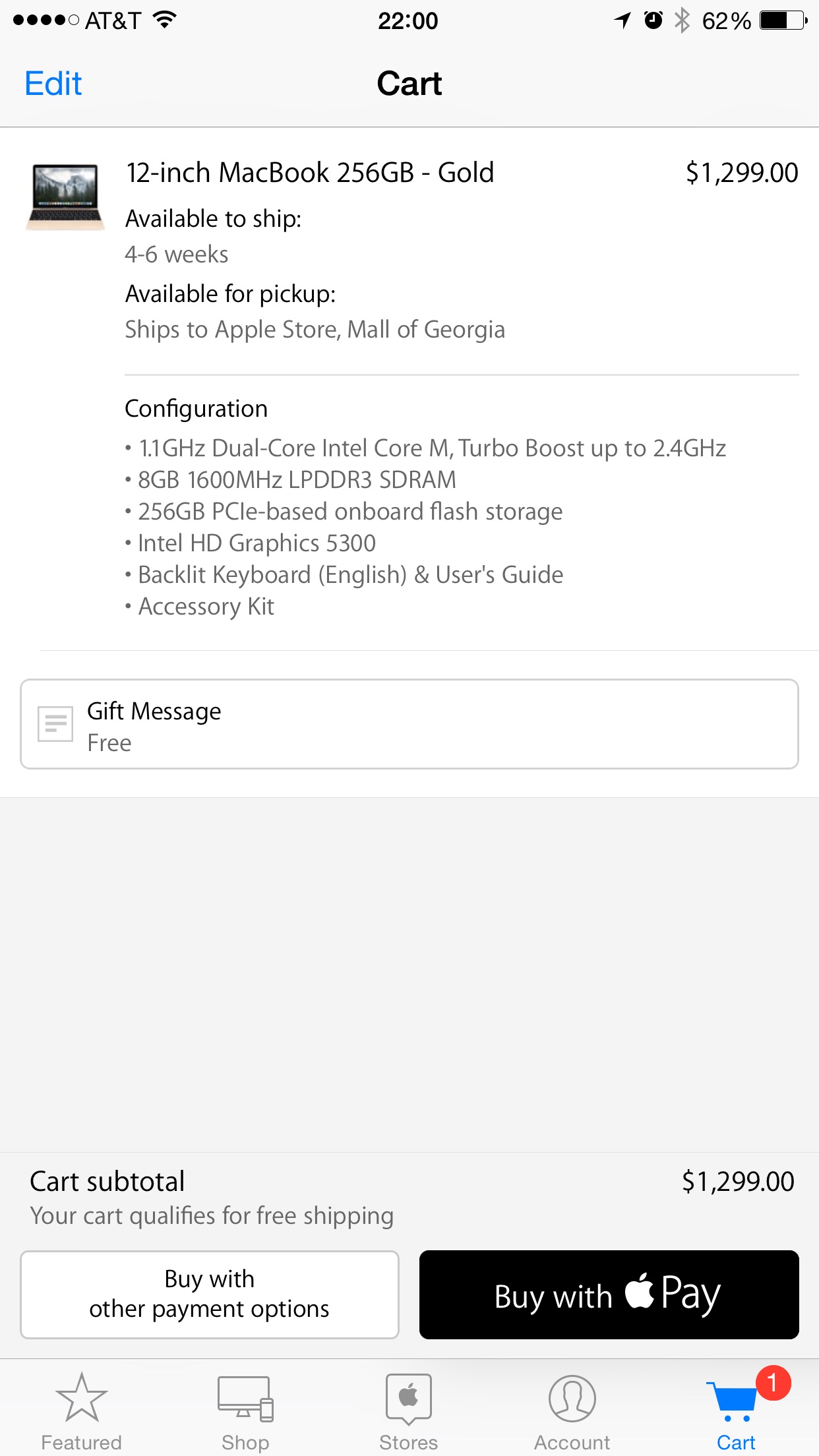The image size is (819, 1456).
Task: Tap the Gift Message note icon
Action: pyautogui.click(x=55, y=724)
